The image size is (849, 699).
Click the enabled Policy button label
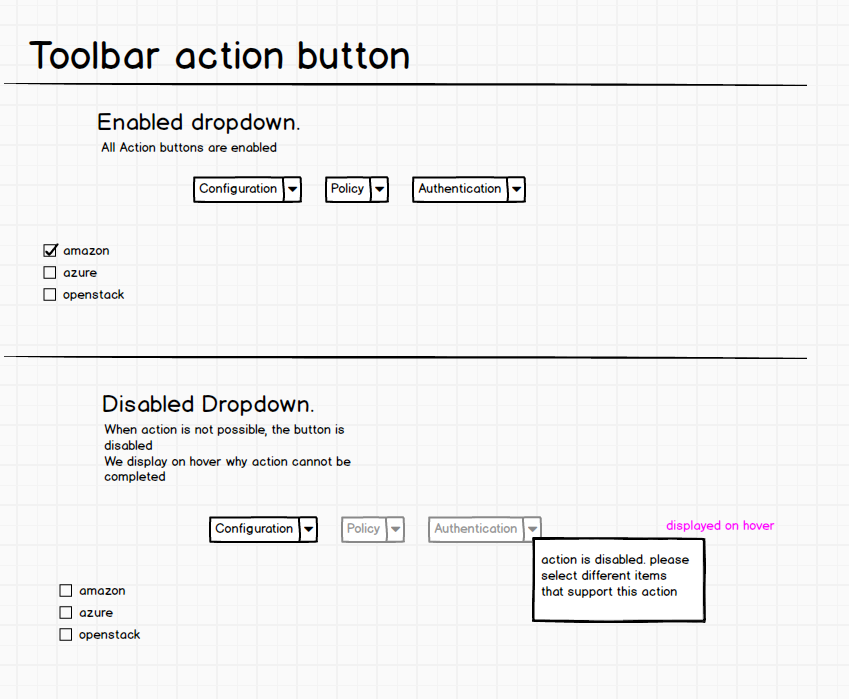[348, 189]
